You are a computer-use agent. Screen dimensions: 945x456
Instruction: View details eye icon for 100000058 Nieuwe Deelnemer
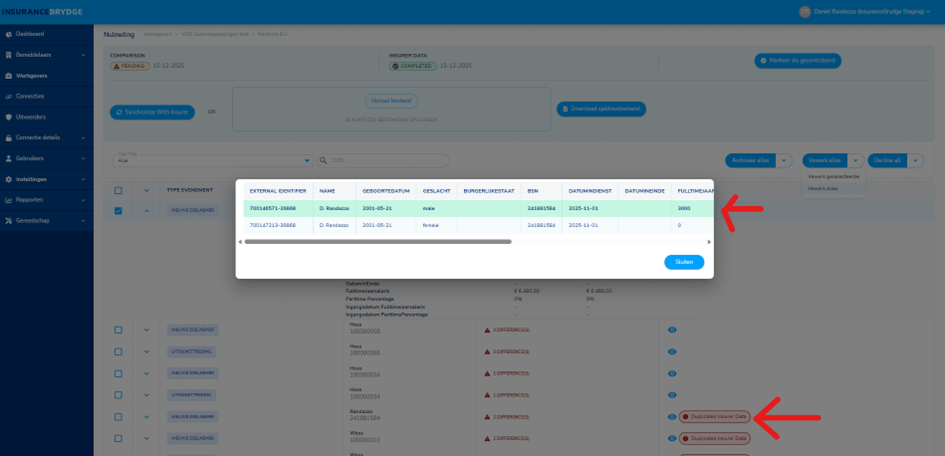click(672, 330)
